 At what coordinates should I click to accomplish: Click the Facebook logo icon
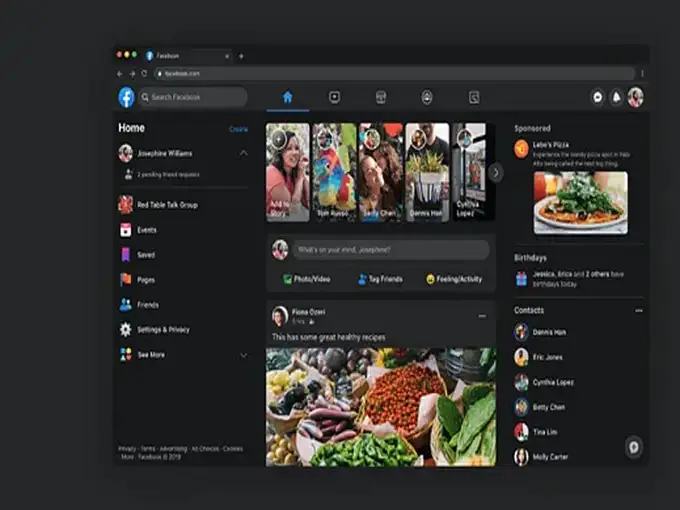(127, 97)
